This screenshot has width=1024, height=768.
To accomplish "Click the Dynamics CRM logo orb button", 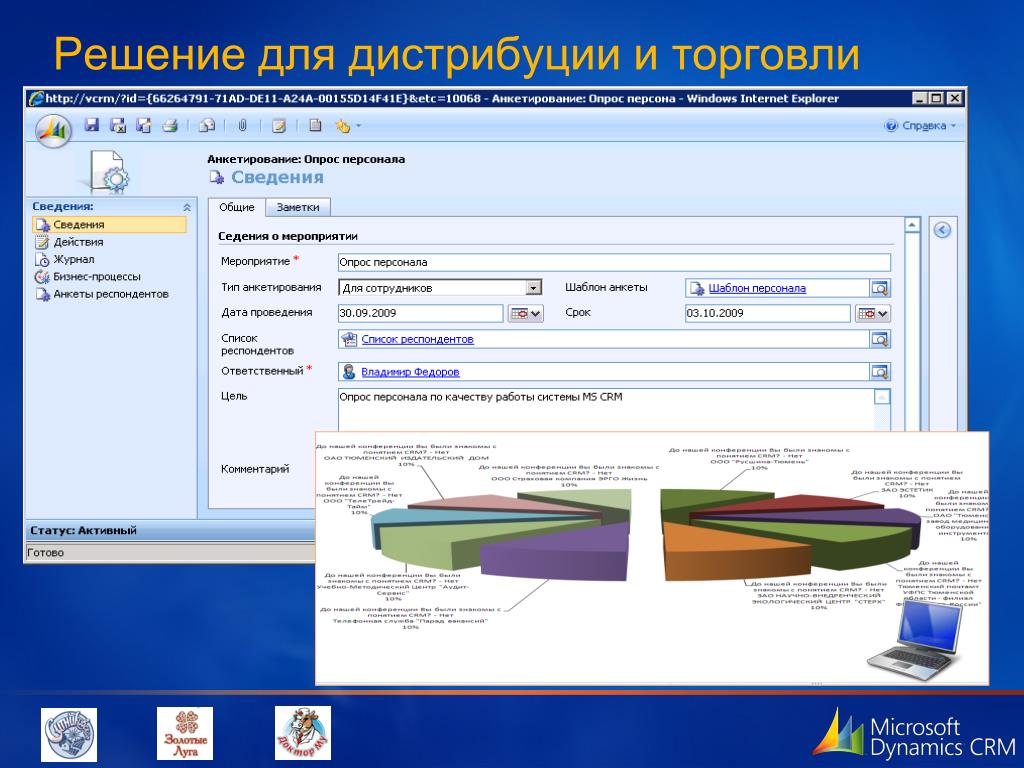I will (53, 131).
